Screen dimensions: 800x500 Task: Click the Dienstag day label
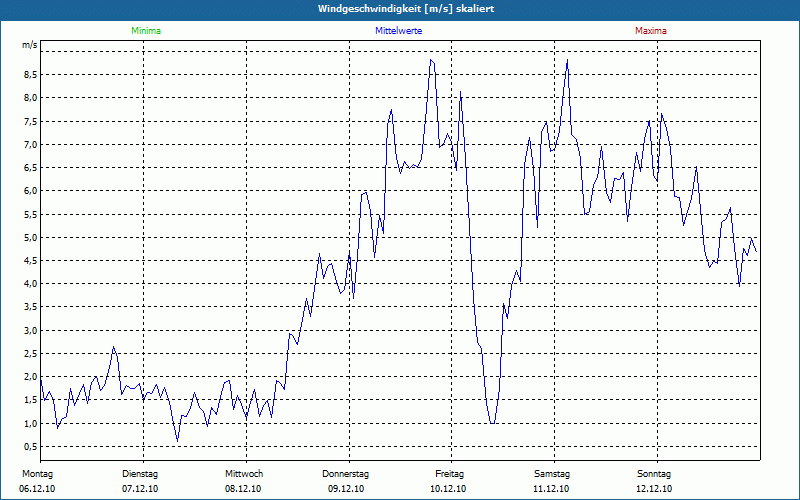[140, 474]
